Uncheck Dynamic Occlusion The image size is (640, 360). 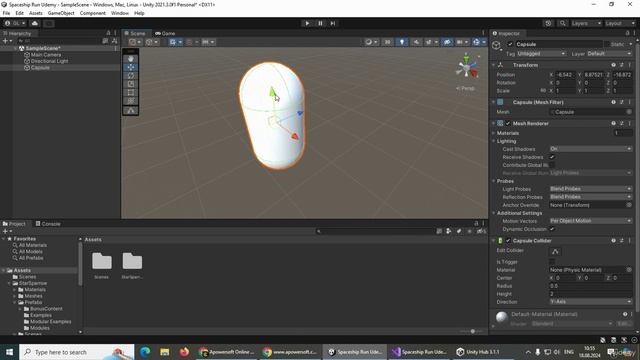coord(552,229)
